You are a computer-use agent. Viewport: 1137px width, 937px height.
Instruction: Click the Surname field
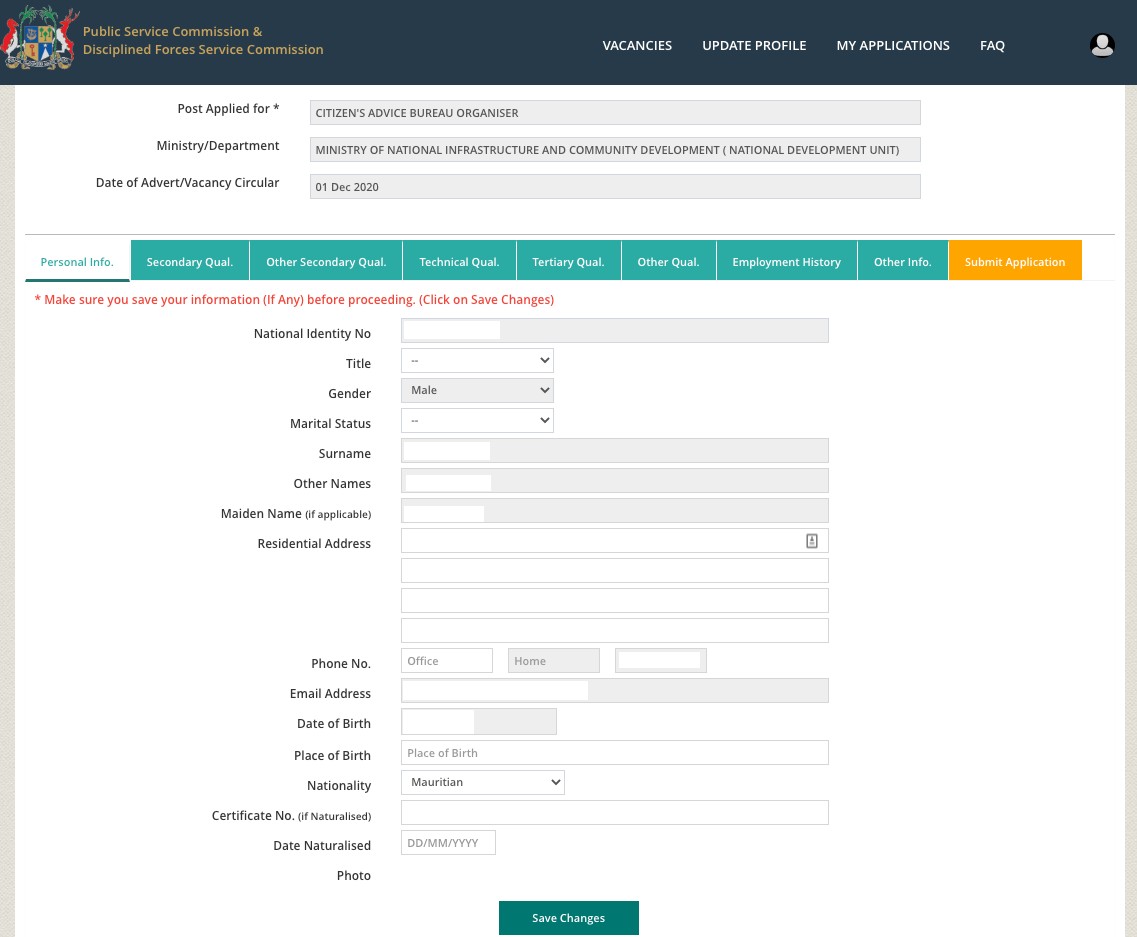pyautogui.click(x=615, y=450)
